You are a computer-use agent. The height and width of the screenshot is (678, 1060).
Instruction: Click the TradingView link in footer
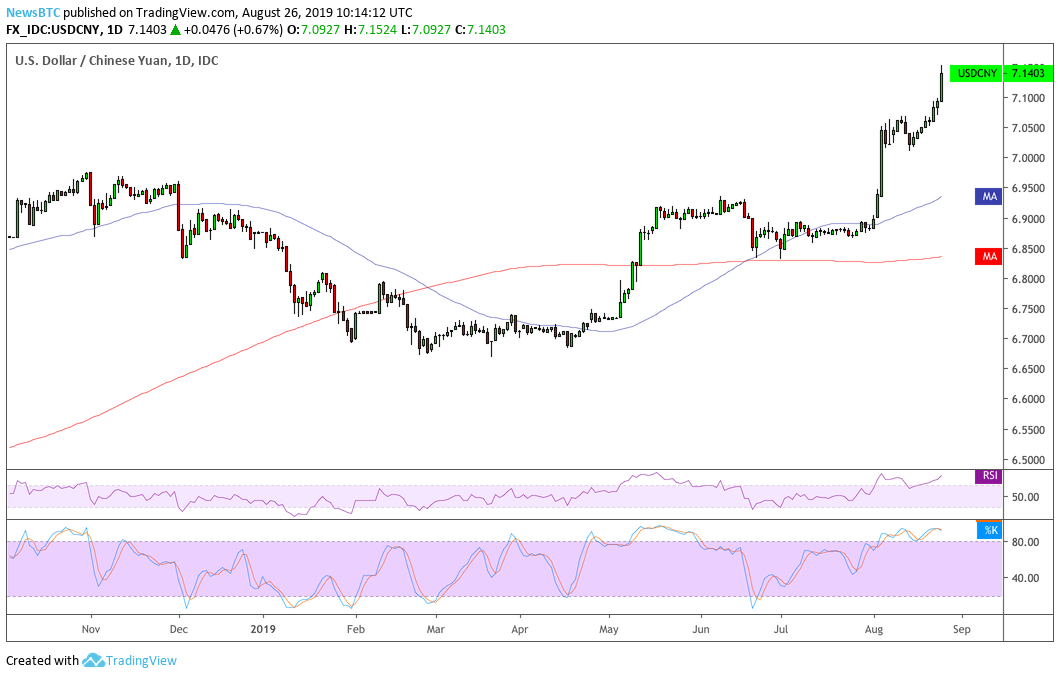tap(141, 660)
